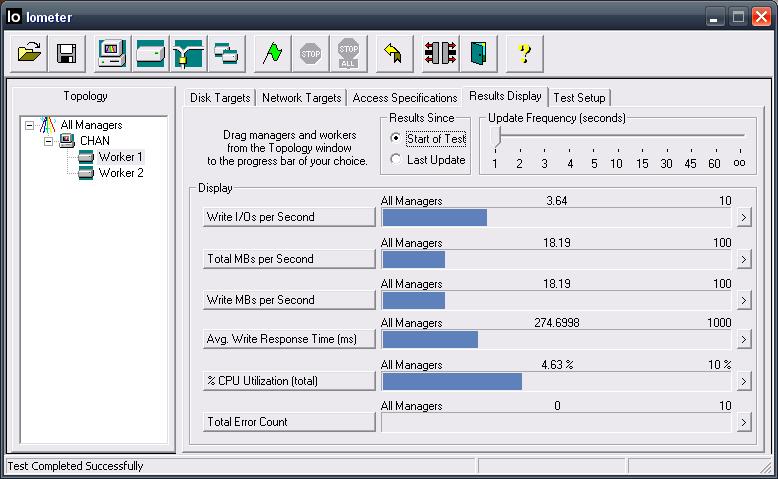Click the Worker 2 disk icon
The image size is (778, 479).
click(x=85, y=173)
